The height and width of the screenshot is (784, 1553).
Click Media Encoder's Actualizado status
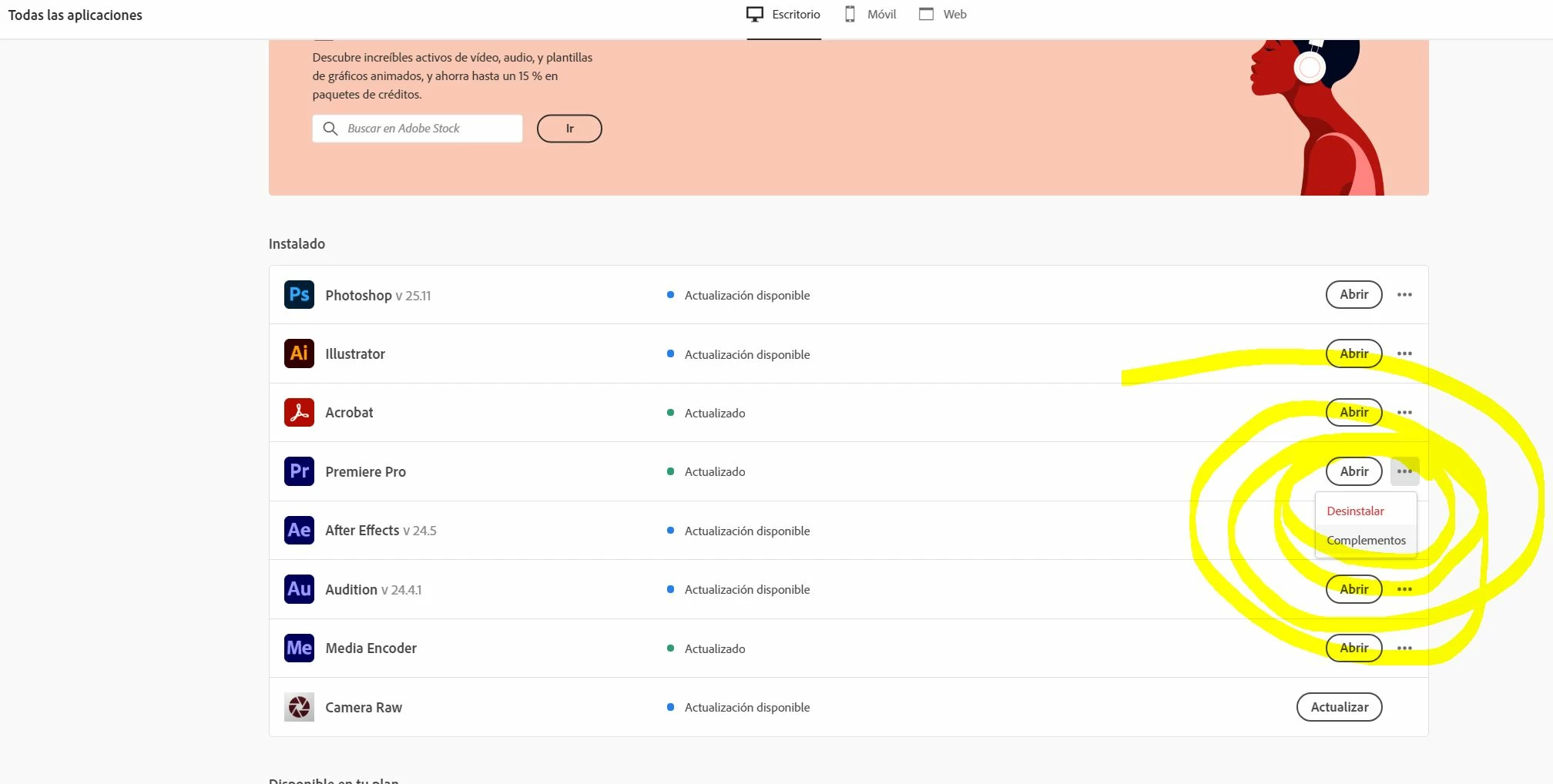click(706, 648)
